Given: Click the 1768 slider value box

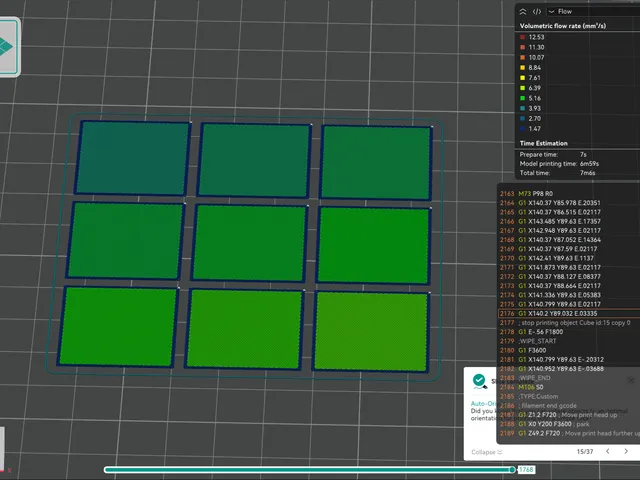Looking at the screenshot, I should (x=526, y=470).
